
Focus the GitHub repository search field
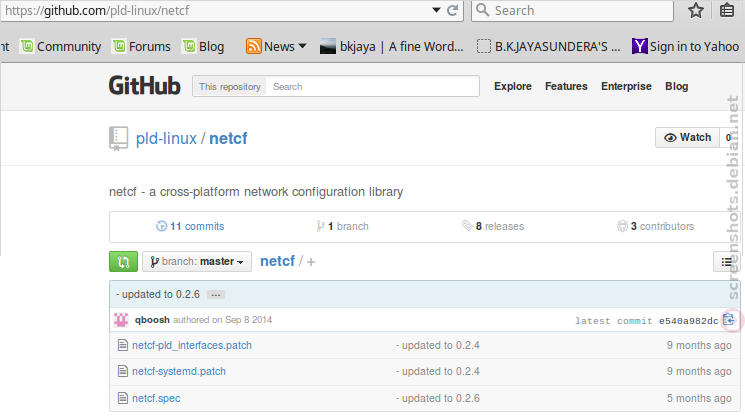click(x=372, y=86)
